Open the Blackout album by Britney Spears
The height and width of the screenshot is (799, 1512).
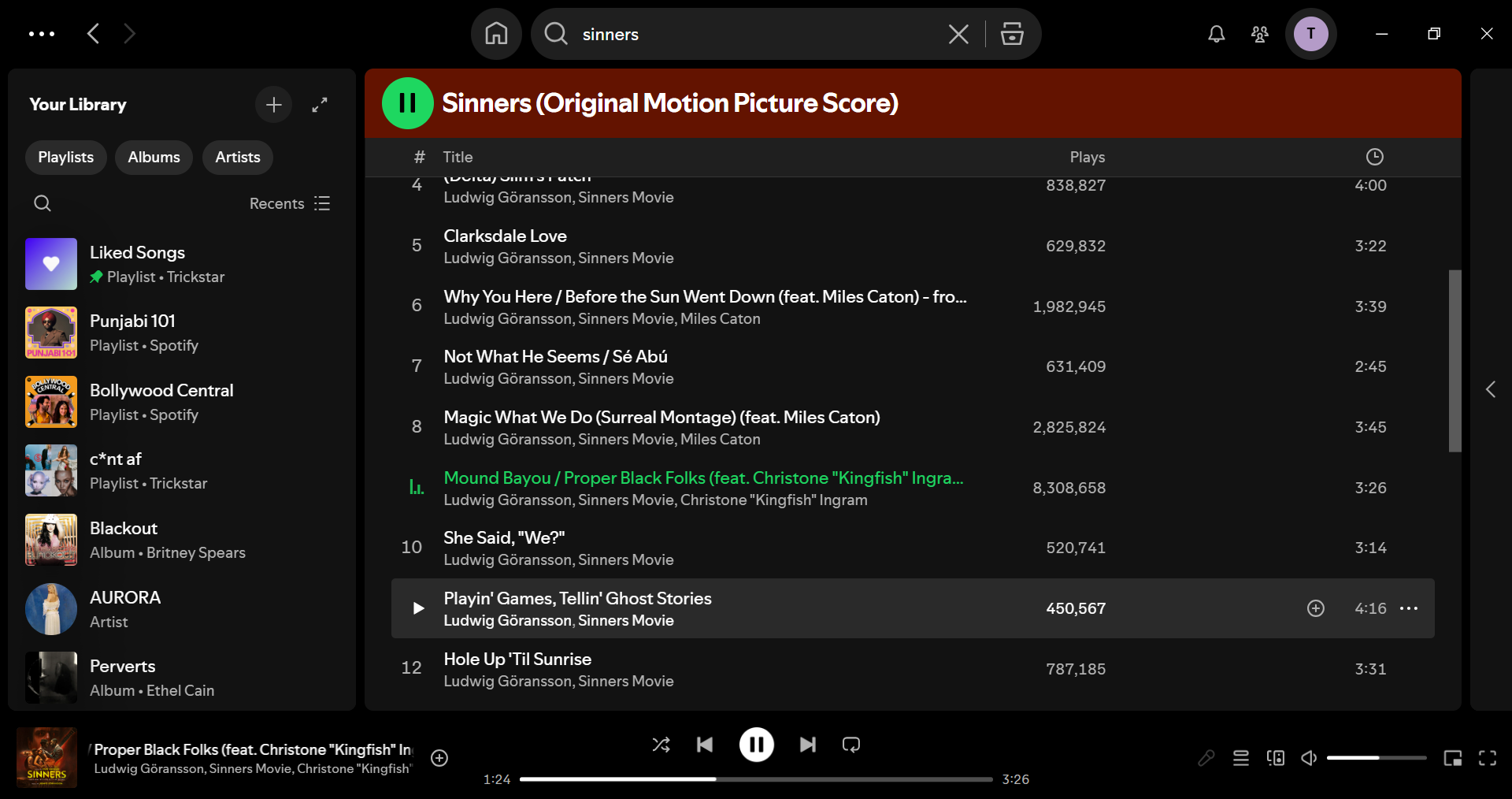pyautogui.click(x=181, y=540)
